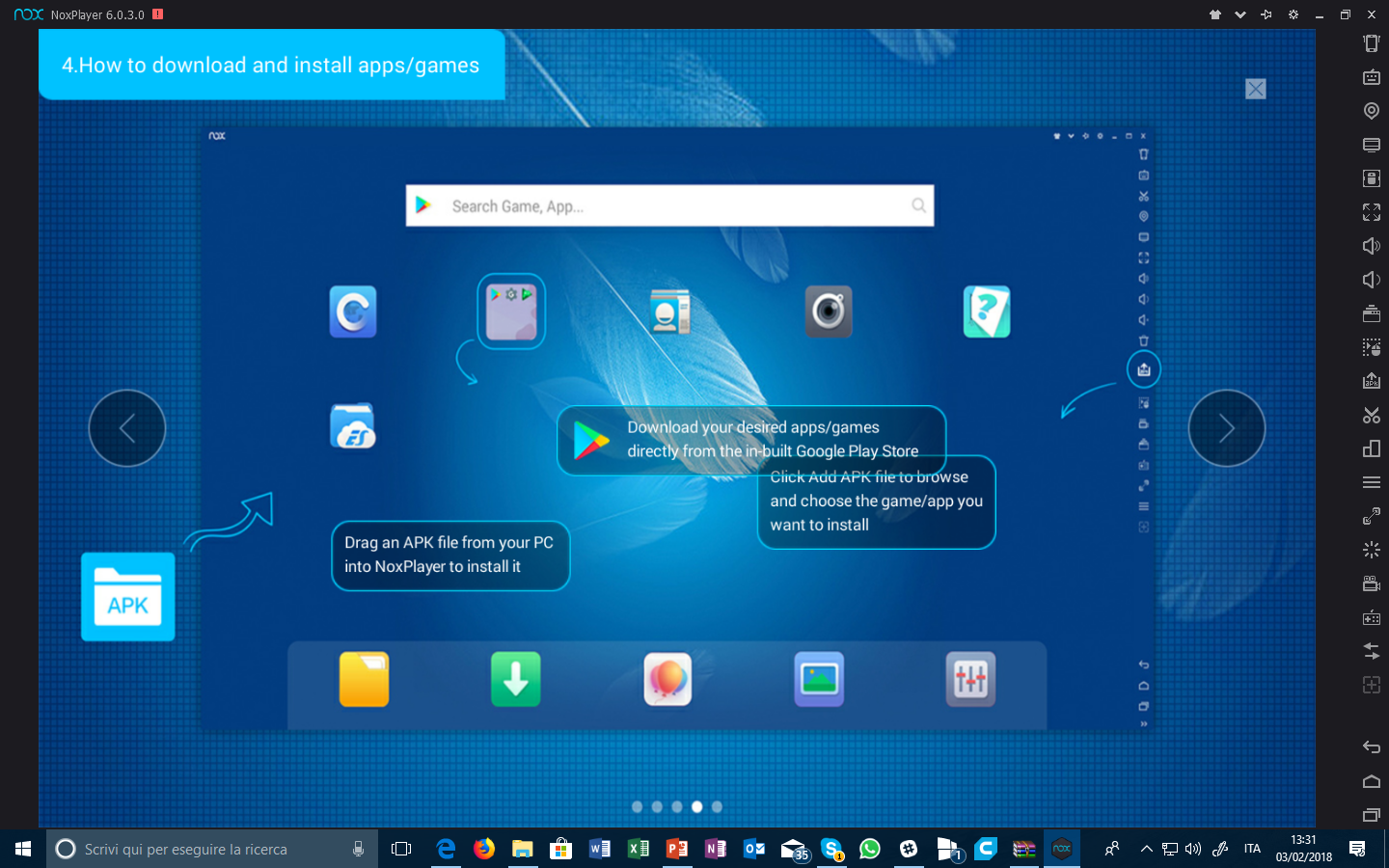Image resolution: width=1389 pixels, height=868 pixels.
Task: Jump to the fifth tutorial page dot
Action: click(717, 806)
